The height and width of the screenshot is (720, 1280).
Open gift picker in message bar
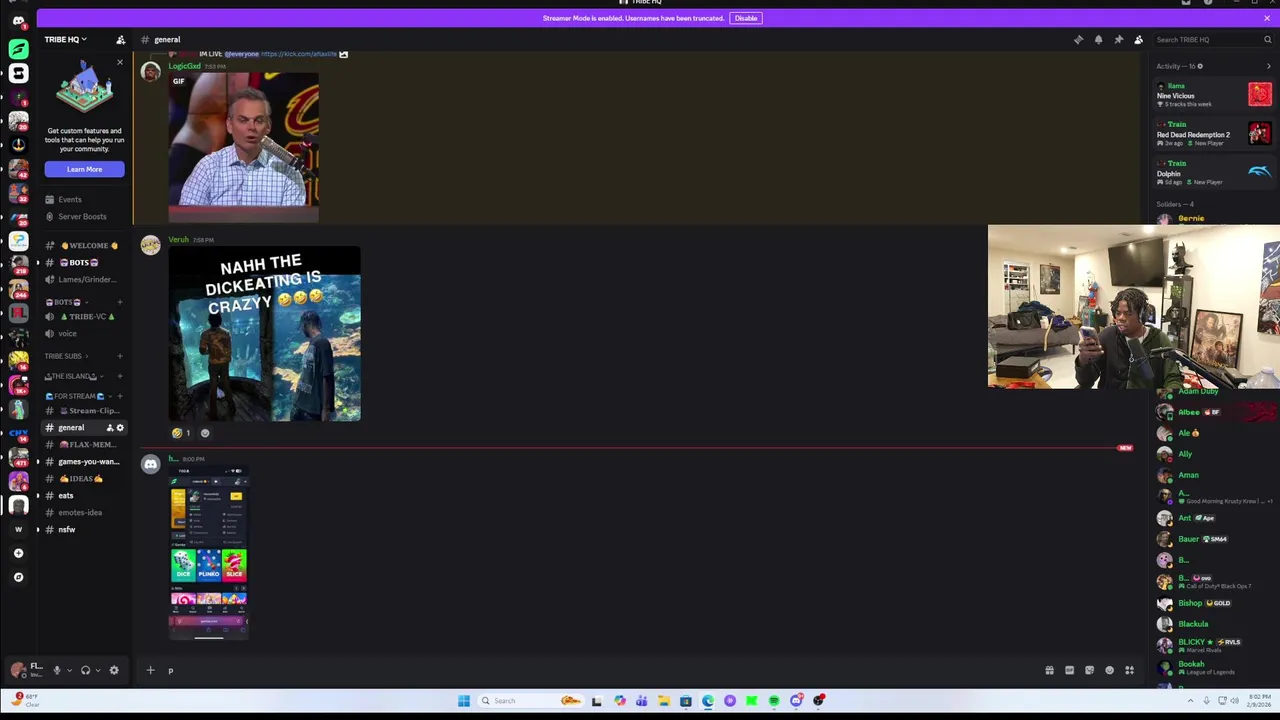[1049, 670]
